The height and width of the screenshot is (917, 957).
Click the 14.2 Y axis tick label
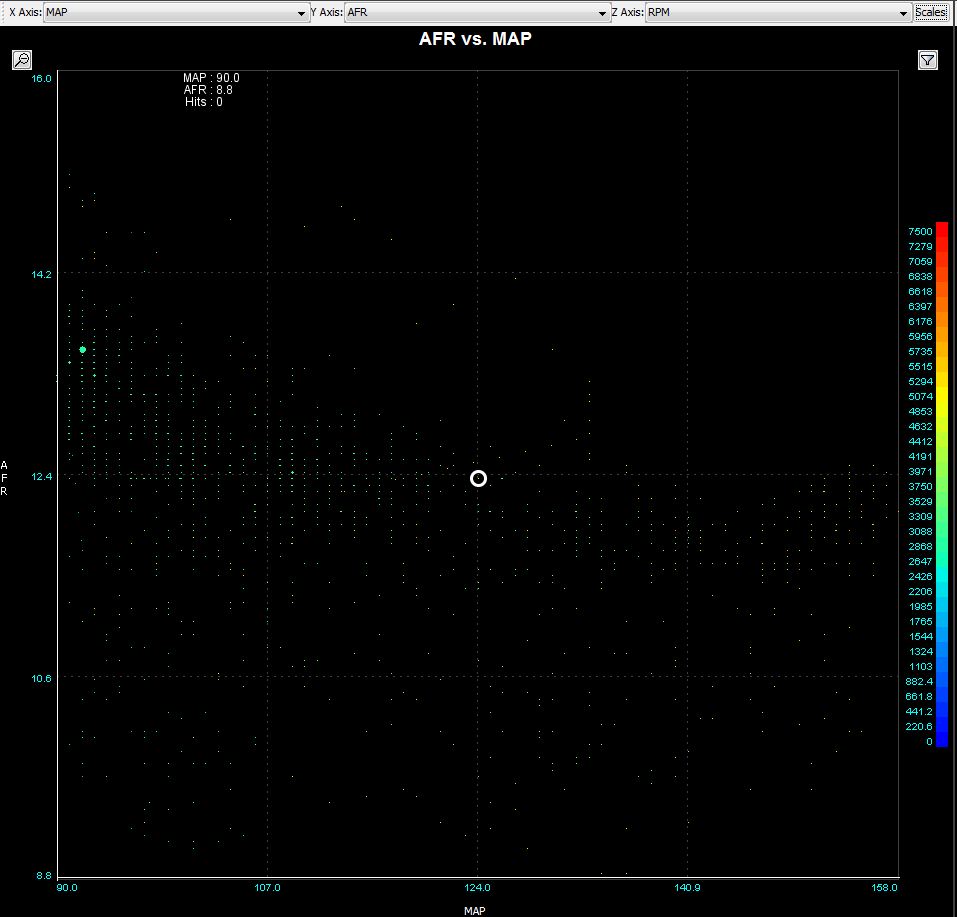pos(42,273)
